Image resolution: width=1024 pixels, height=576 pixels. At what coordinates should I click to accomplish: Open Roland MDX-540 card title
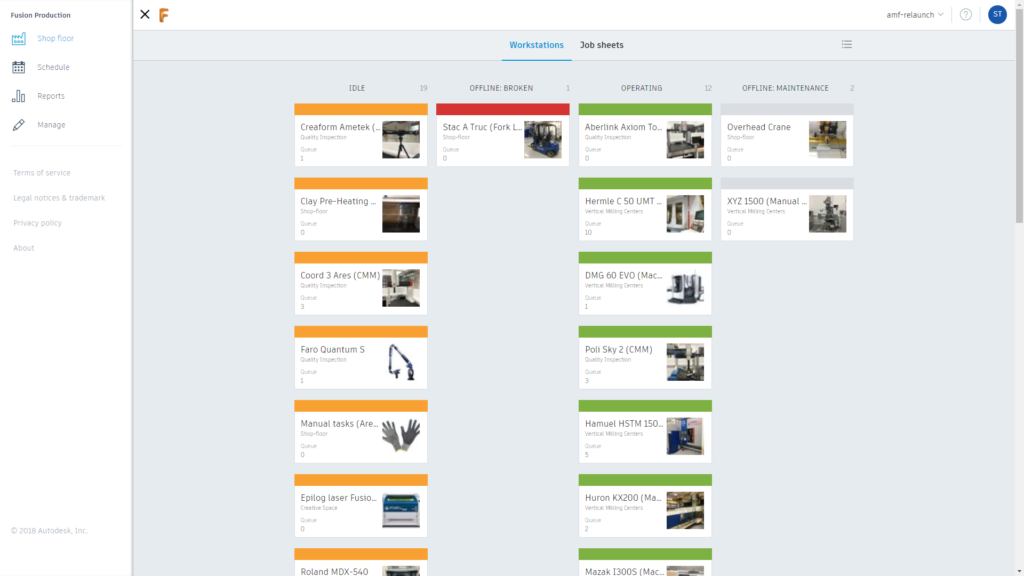(x=334, y=571)
